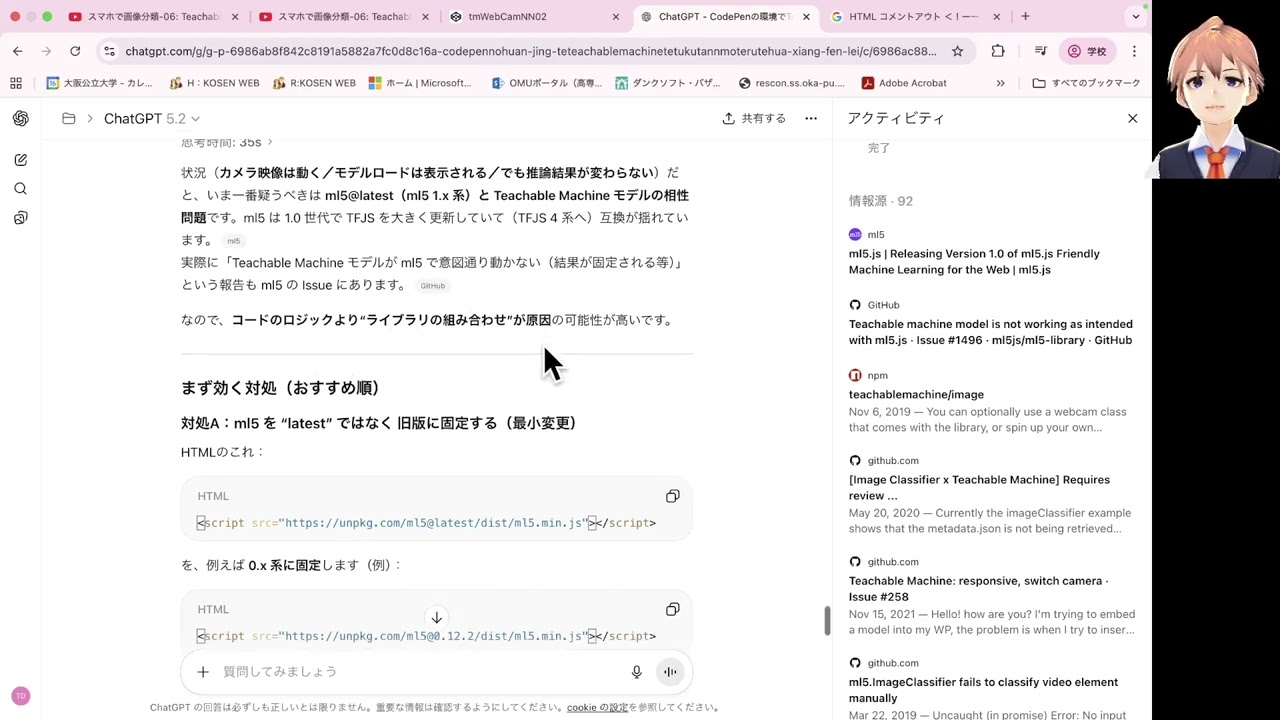
Task: Open the cookie の設定 link
Action: [x=597, y=707]
